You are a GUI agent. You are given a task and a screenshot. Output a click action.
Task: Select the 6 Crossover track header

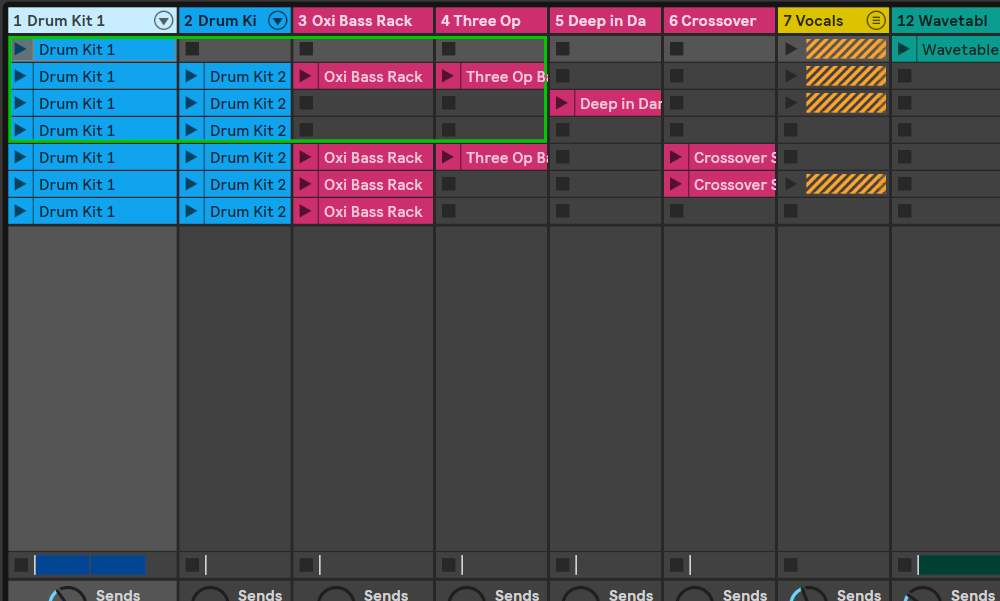click(x=714, y=20)
